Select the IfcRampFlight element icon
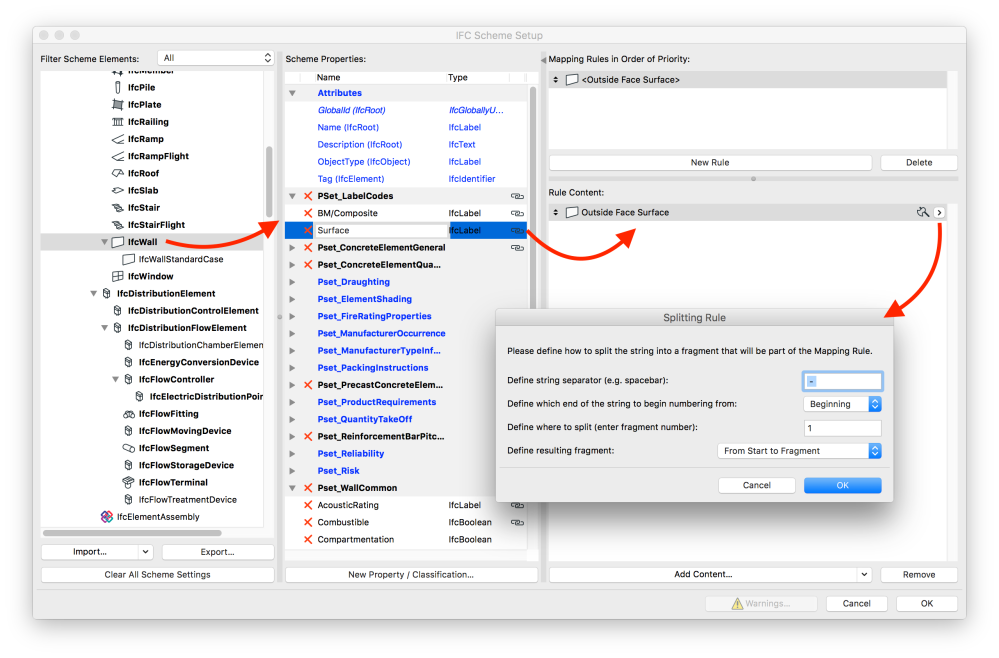Image resolution: width=999 pixels, height=658 pixels. pos(118,156)
